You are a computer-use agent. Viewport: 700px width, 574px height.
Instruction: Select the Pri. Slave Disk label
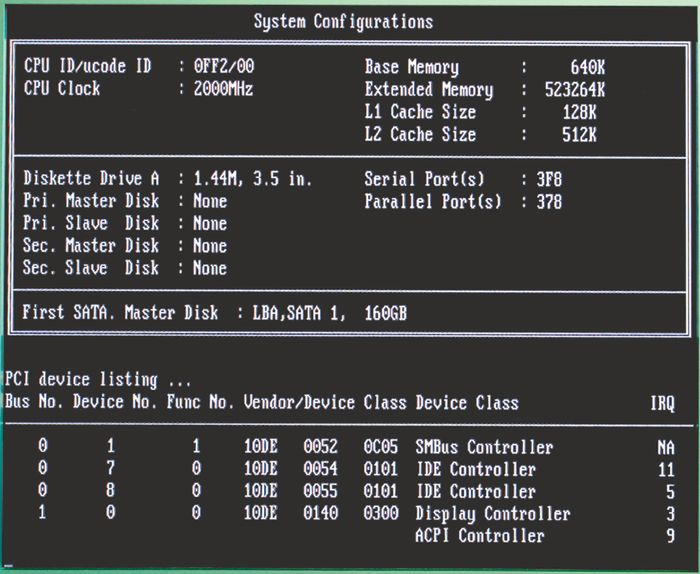point(91,223)
